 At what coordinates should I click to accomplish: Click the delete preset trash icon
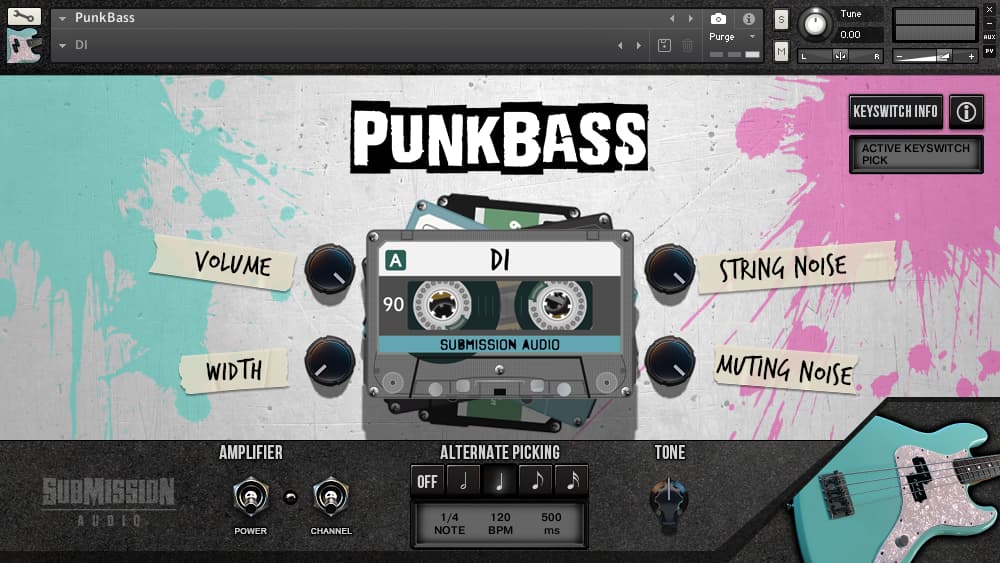pos(688,45)
